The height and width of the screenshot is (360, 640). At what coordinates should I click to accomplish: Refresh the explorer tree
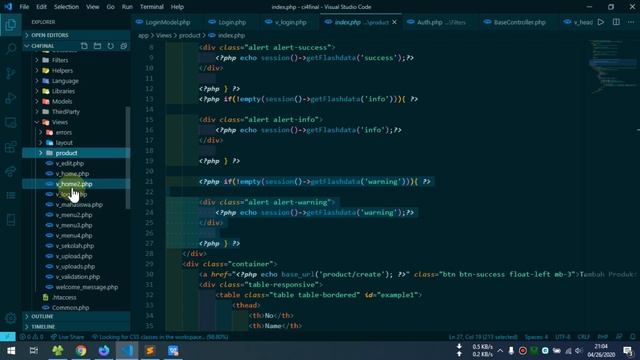coord(111,46)
